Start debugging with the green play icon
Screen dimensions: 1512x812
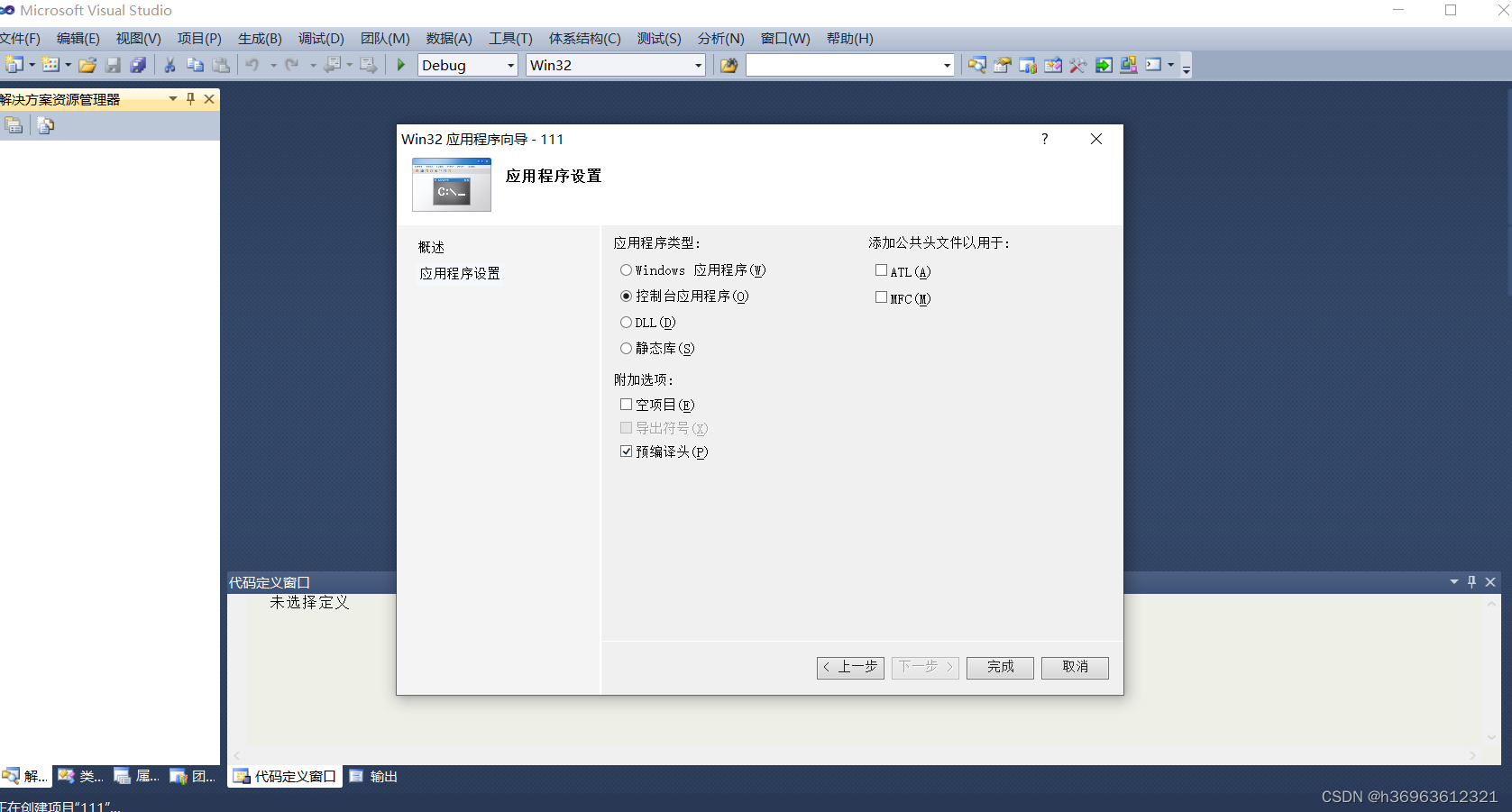tap(401, 65)
